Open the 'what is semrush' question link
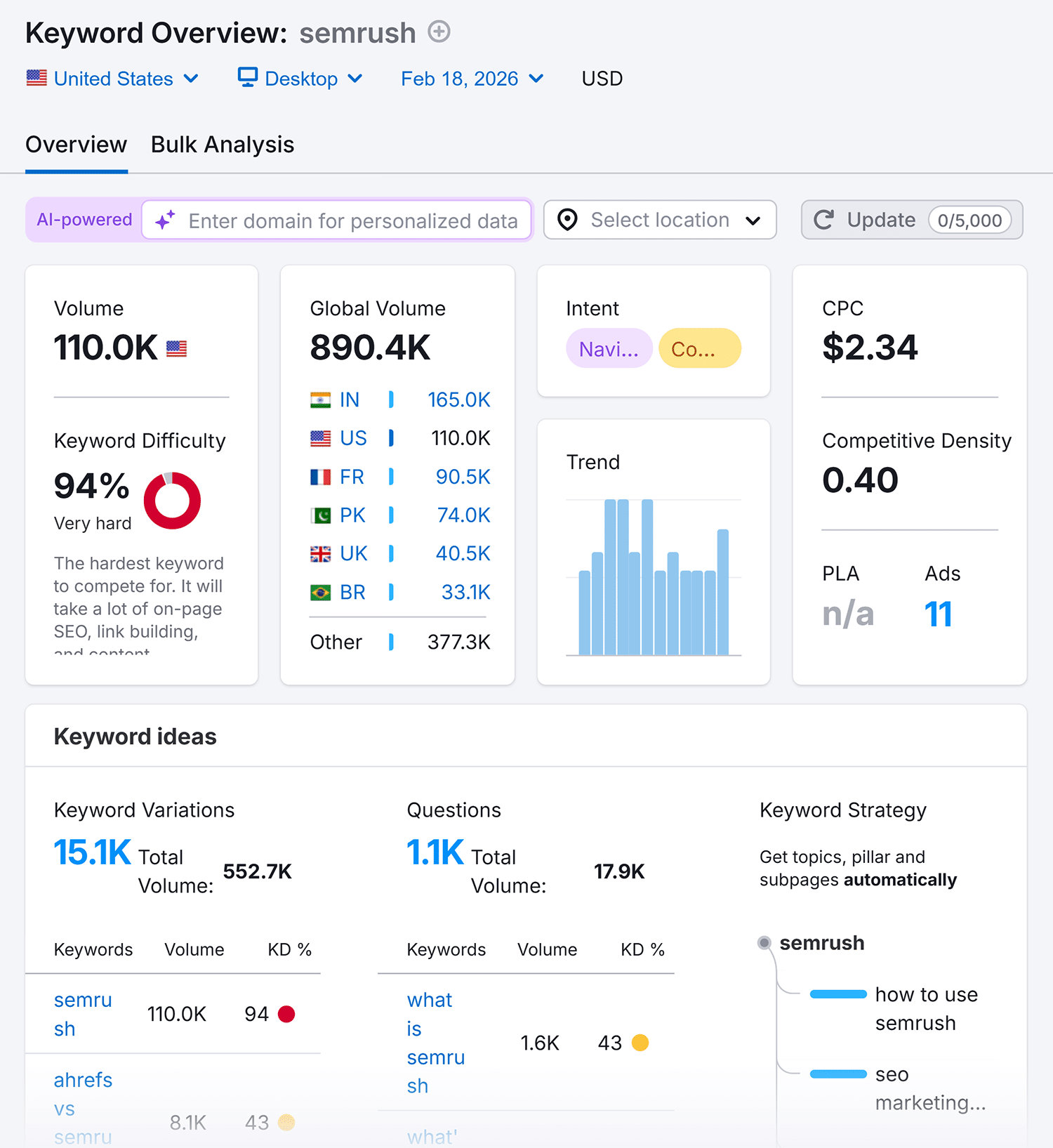The image size is (1053, 1148). pos(436,1043)
